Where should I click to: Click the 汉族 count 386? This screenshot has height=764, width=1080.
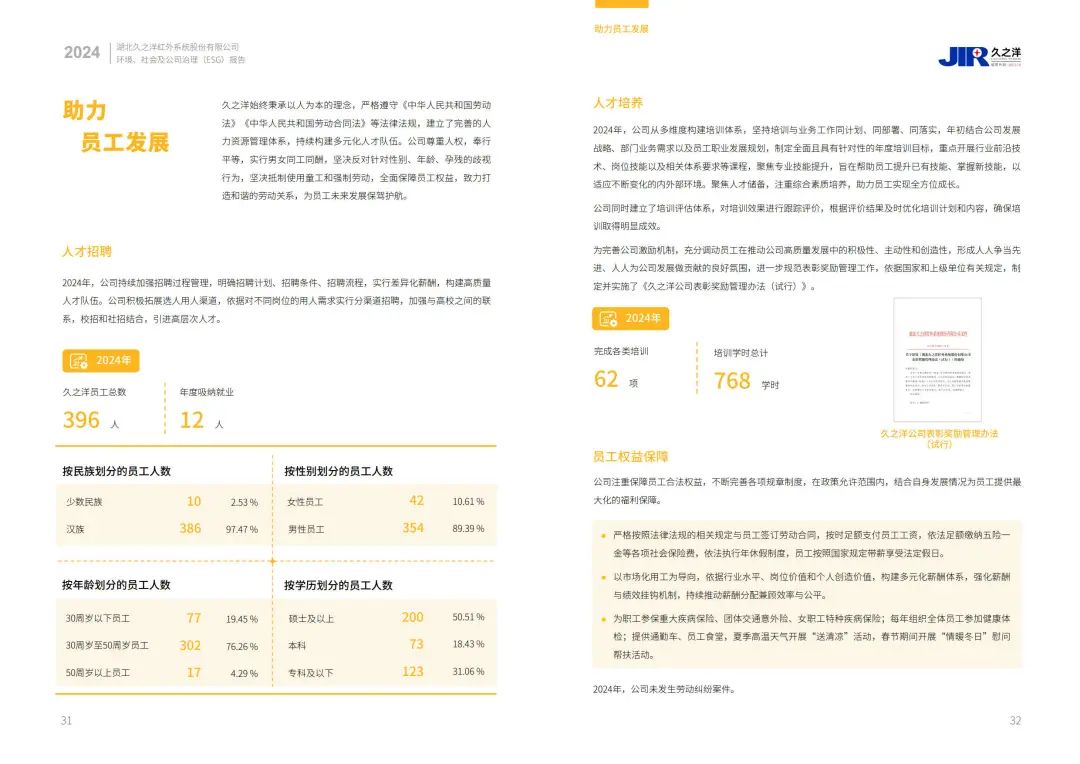point(190,528)
